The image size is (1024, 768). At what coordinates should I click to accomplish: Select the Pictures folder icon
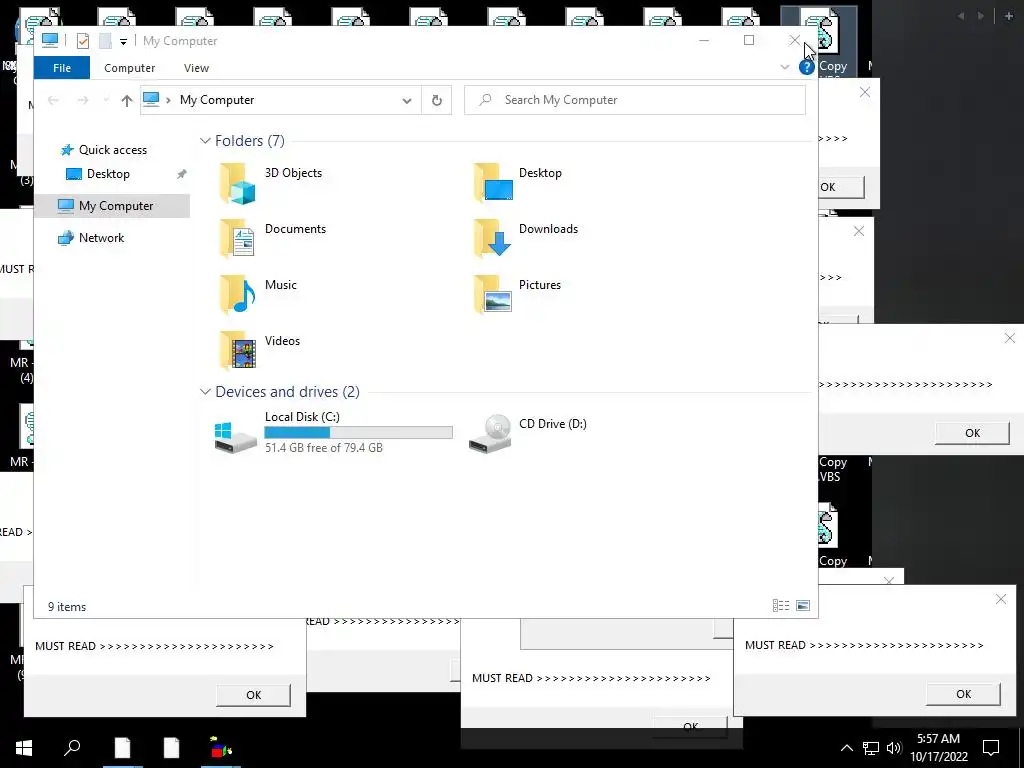(493, 294)
